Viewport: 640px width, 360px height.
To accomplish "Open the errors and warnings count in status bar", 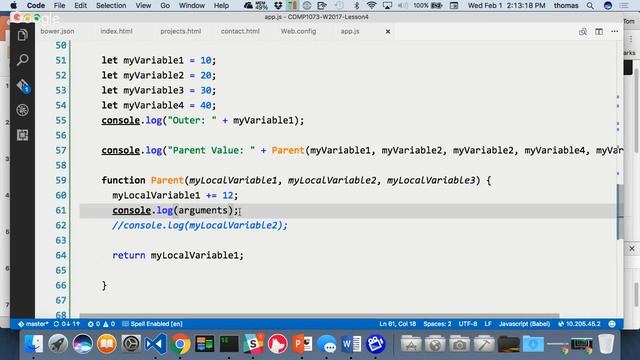I will click(x=101, y=324).
